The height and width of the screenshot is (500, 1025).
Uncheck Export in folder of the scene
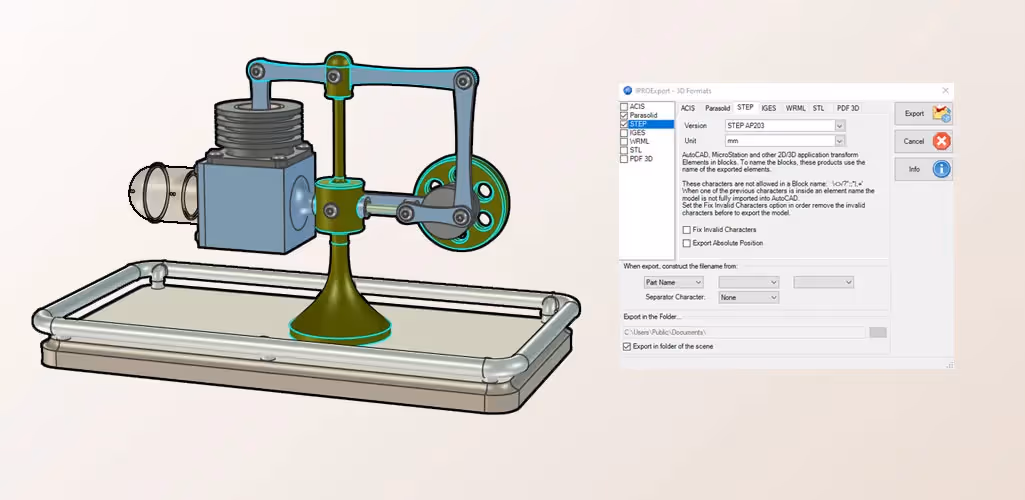[x=627, y=346]
